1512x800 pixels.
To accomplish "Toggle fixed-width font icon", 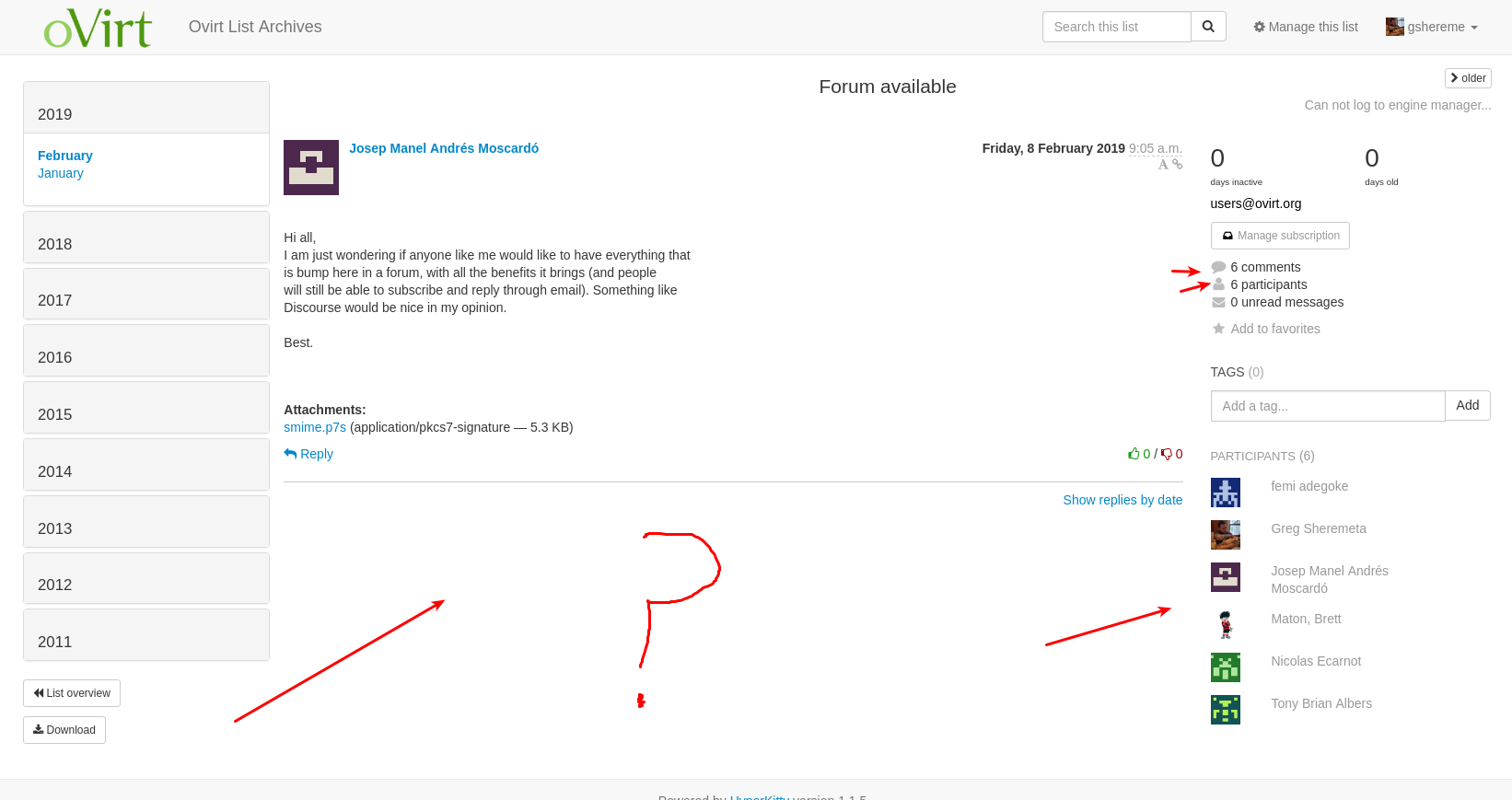I will [x=1163, y=164].
